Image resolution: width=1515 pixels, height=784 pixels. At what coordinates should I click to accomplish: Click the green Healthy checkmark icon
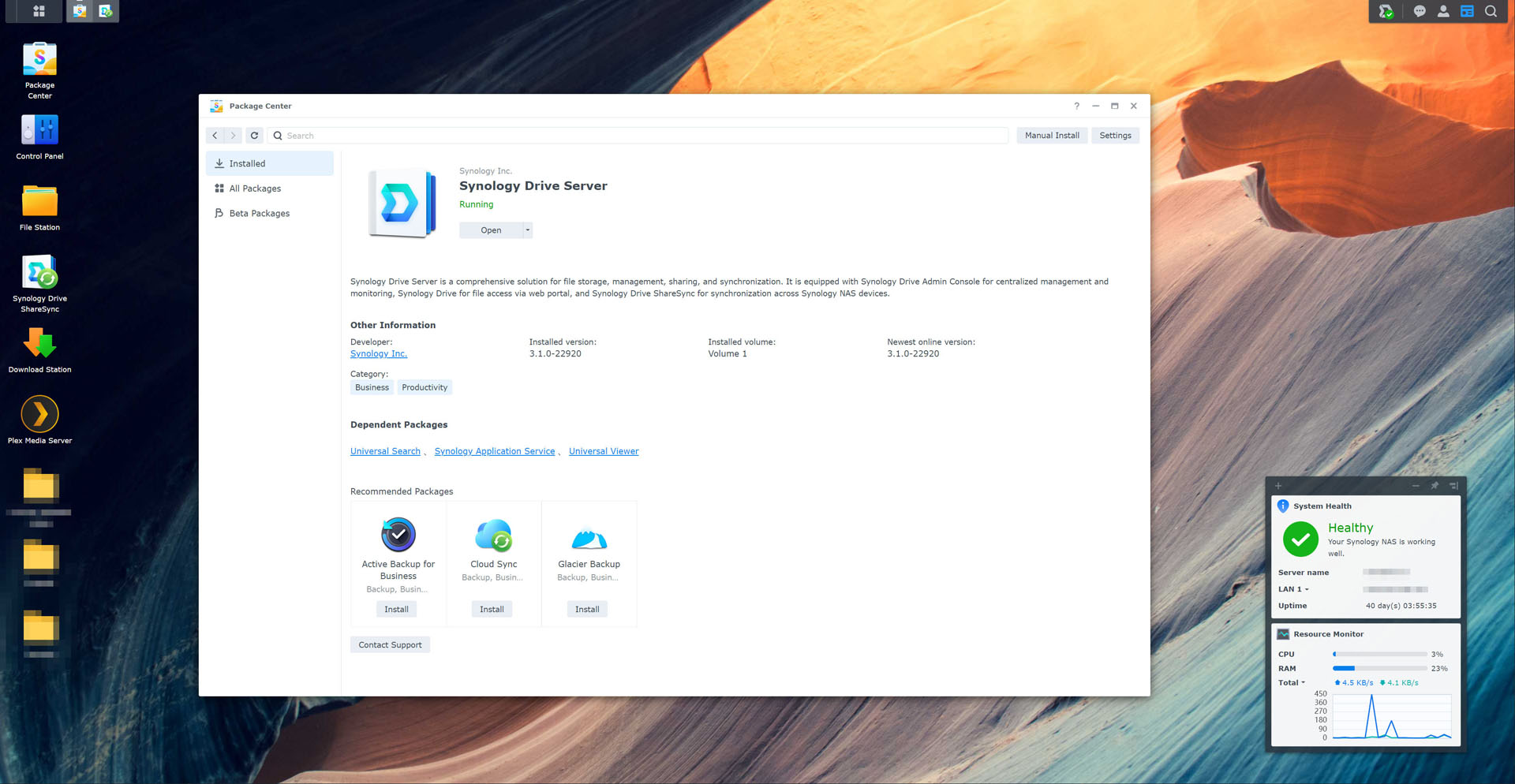(x=1300, y=539)
